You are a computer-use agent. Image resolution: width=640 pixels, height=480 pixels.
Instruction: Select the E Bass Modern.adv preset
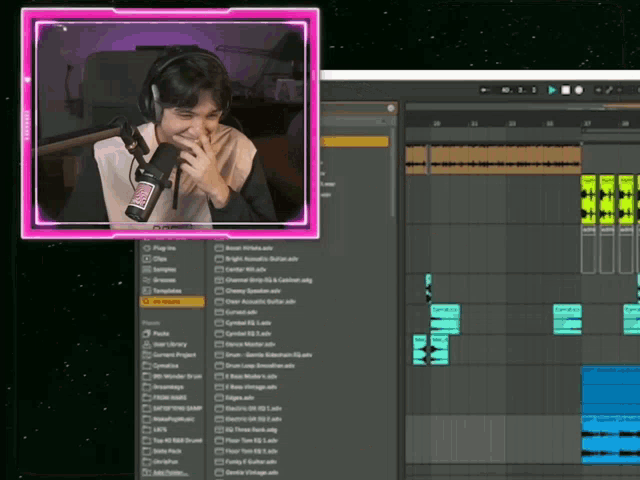tap(246, 376)
